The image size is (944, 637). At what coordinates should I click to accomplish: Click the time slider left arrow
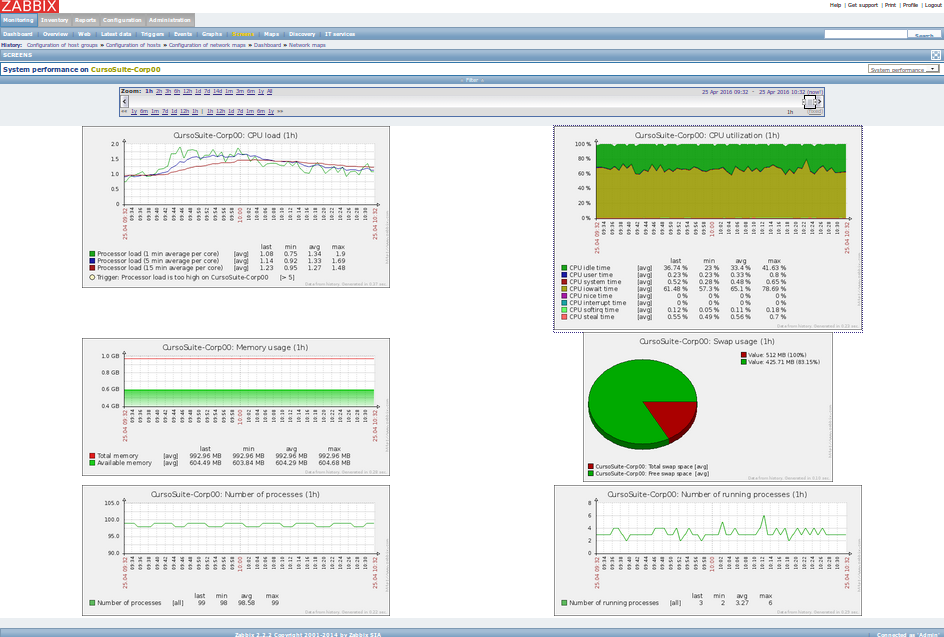point(125,102)
